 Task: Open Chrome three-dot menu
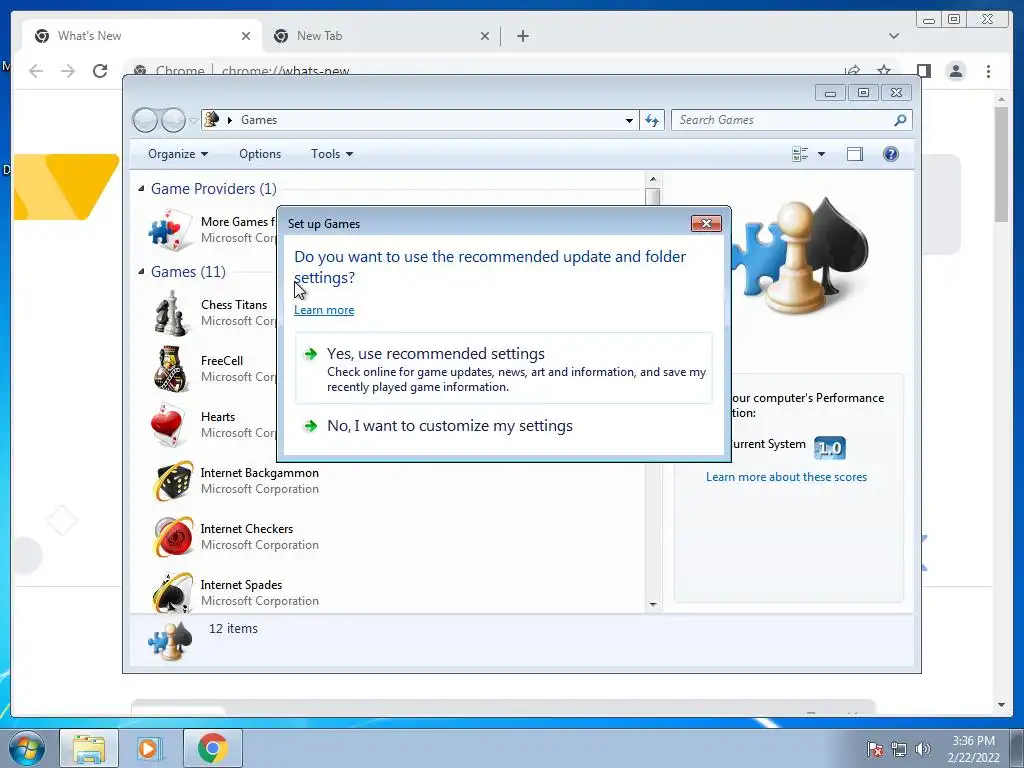[988, 71]
